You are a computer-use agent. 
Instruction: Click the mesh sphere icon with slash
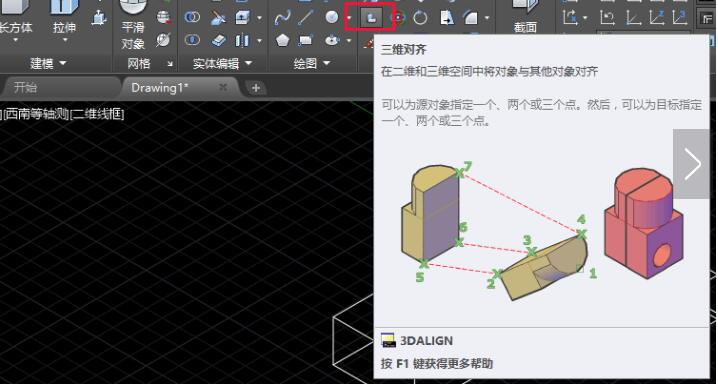point(163,40)
